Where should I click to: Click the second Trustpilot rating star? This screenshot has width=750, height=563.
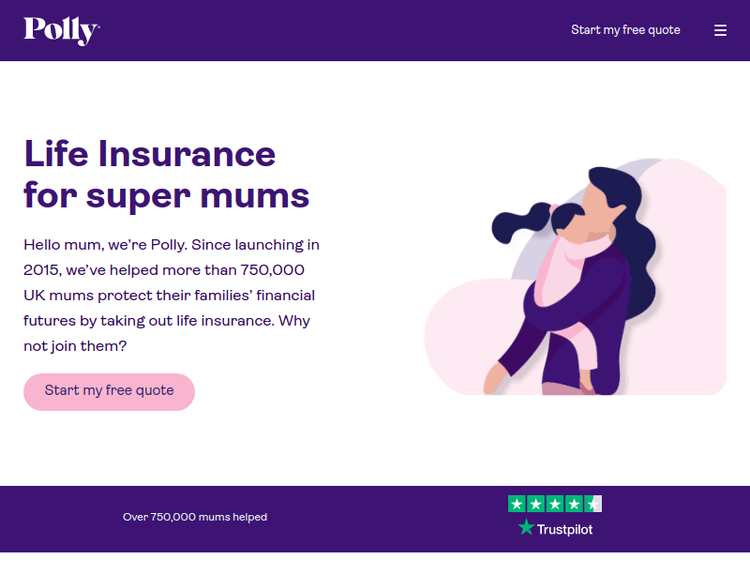coord(536,504)
